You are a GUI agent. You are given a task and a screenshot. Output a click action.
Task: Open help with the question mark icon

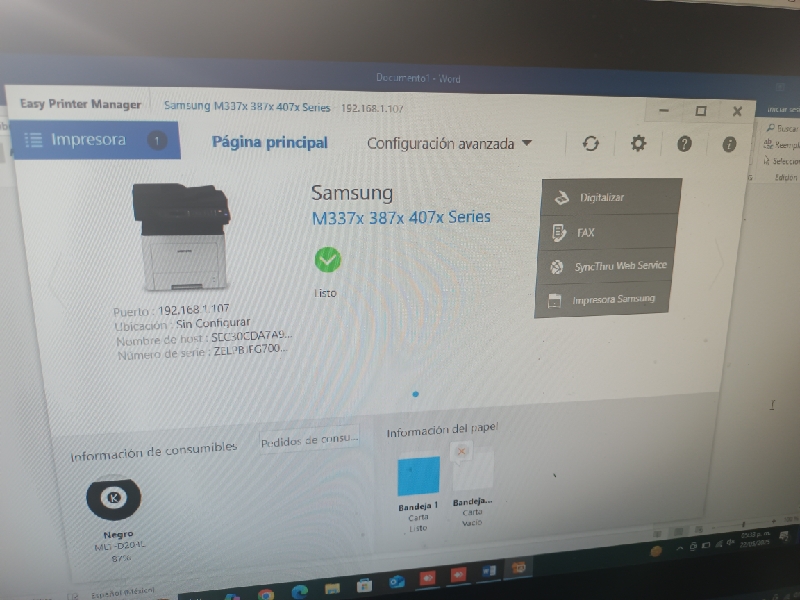(x=684, y=144)
